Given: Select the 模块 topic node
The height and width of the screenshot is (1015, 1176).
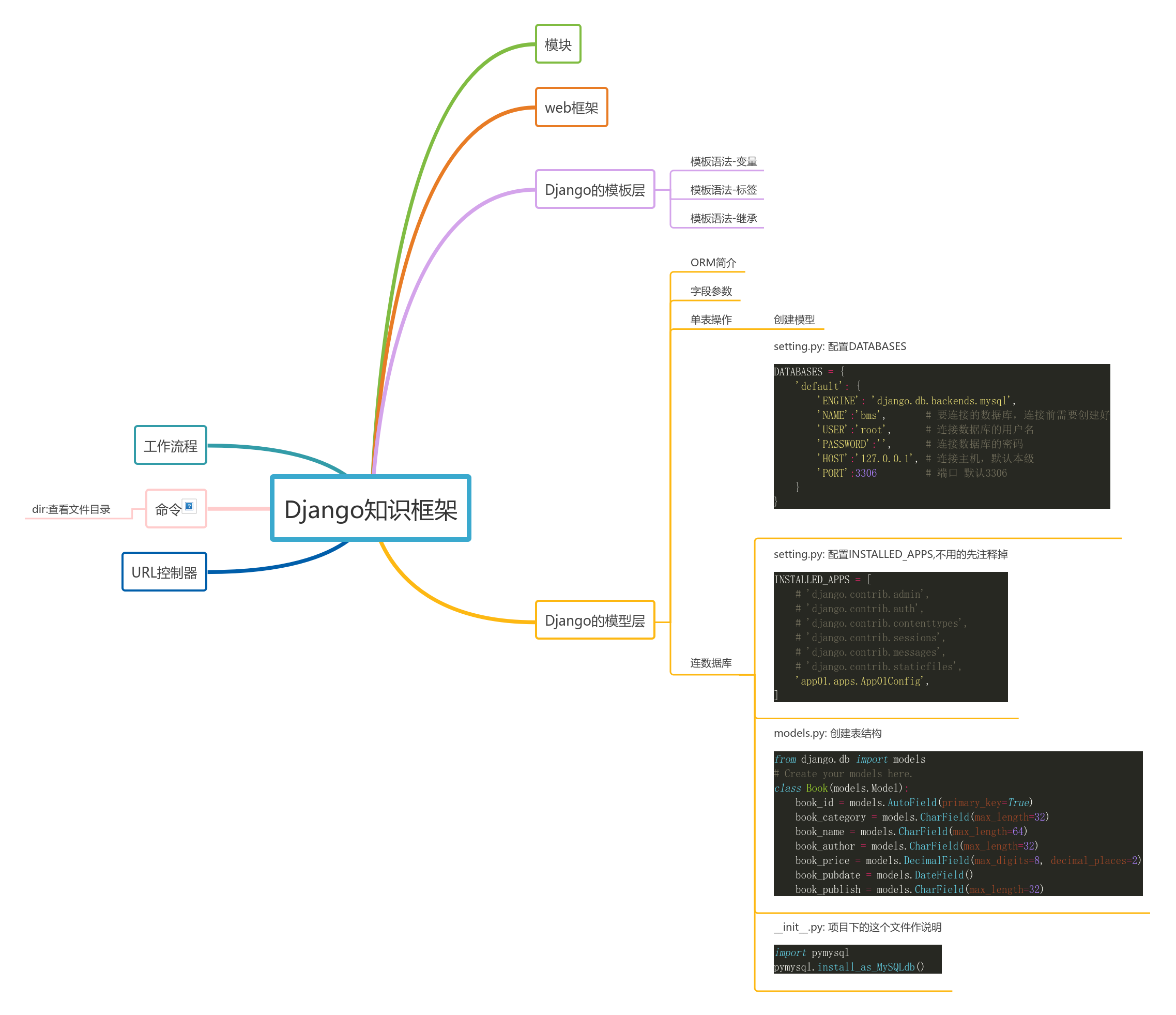Looking at the screenshot, I should [x=558, y=44].
